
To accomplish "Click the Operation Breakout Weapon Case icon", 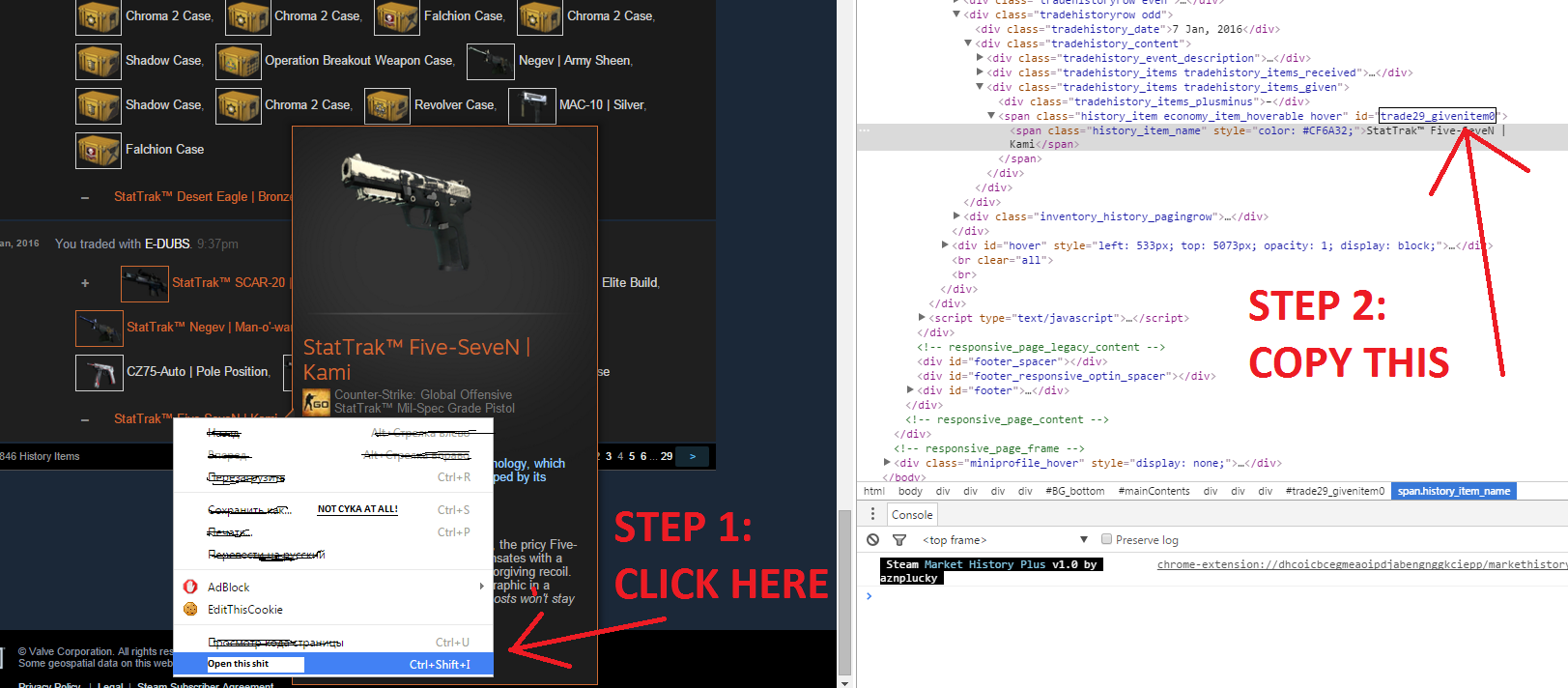I will pos(239,62).
